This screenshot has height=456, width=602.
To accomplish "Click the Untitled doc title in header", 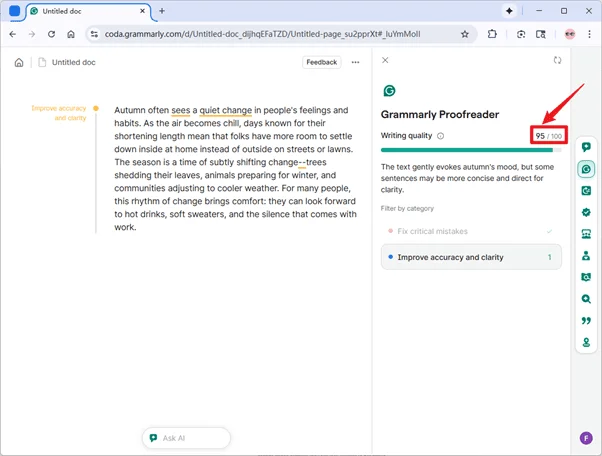I will click(73, 63).
